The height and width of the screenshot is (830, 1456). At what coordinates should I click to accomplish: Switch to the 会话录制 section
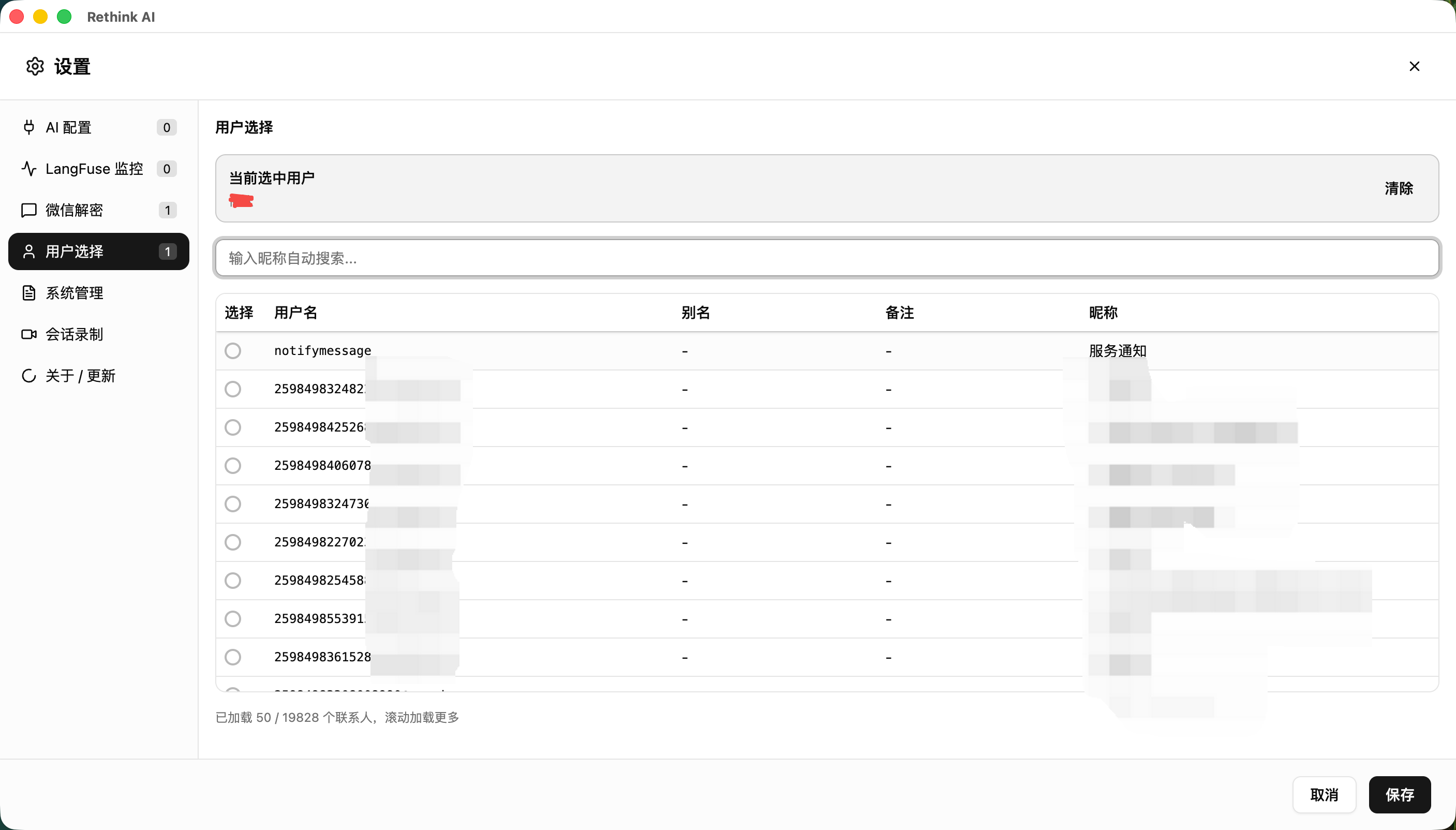point(75,334)
